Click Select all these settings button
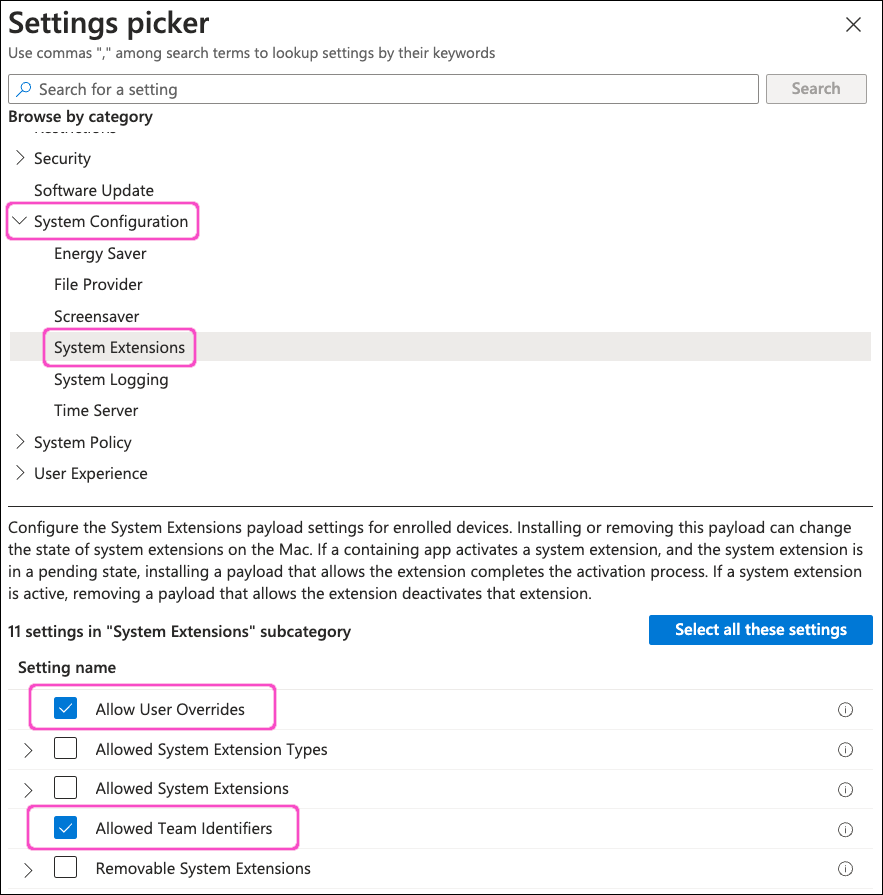The width and height of the screenshot is (883, 895). pyautogui.click(x=760, y=630)
